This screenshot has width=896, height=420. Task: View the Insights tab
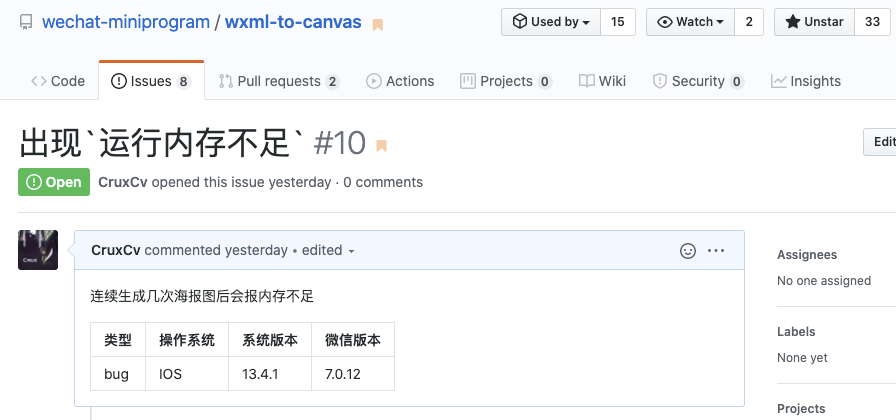coord(806,81)
